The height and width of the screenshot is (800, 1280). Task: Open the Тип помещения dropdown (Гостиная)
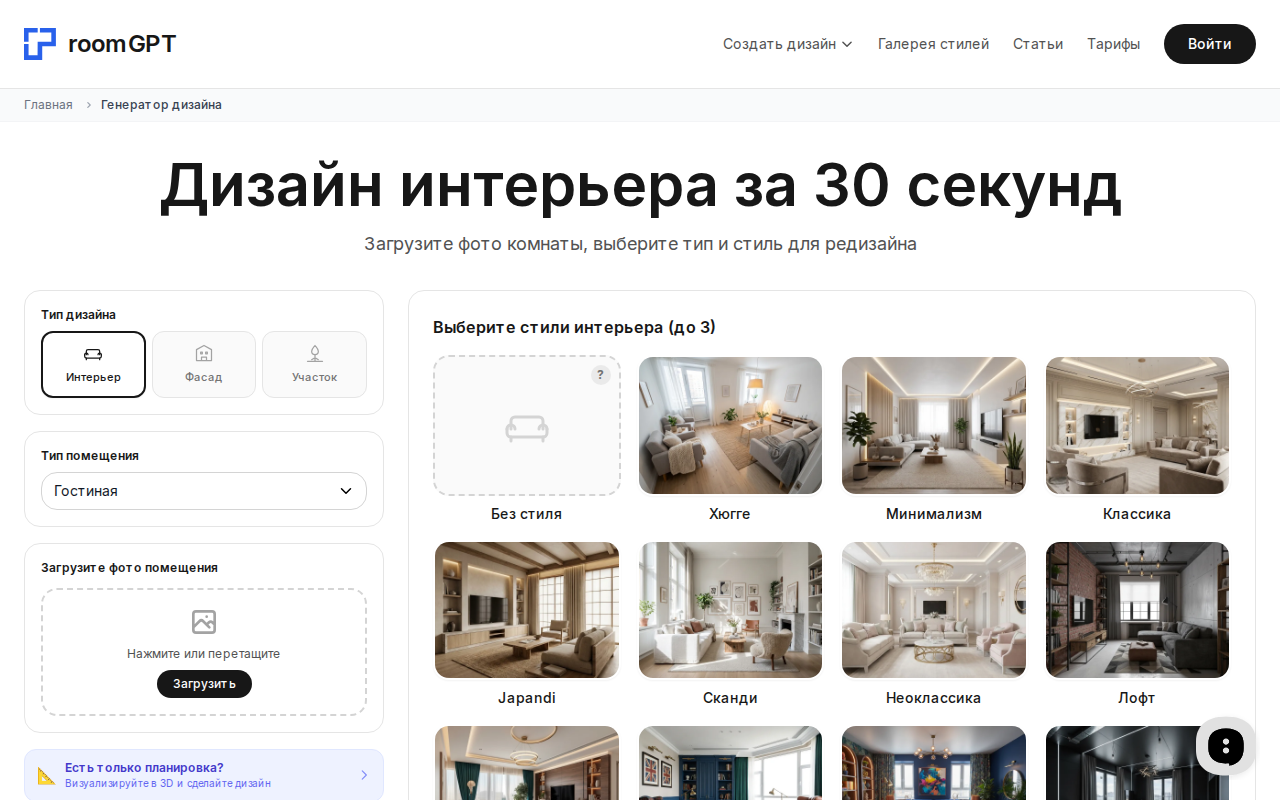click(x=204, y=491)
